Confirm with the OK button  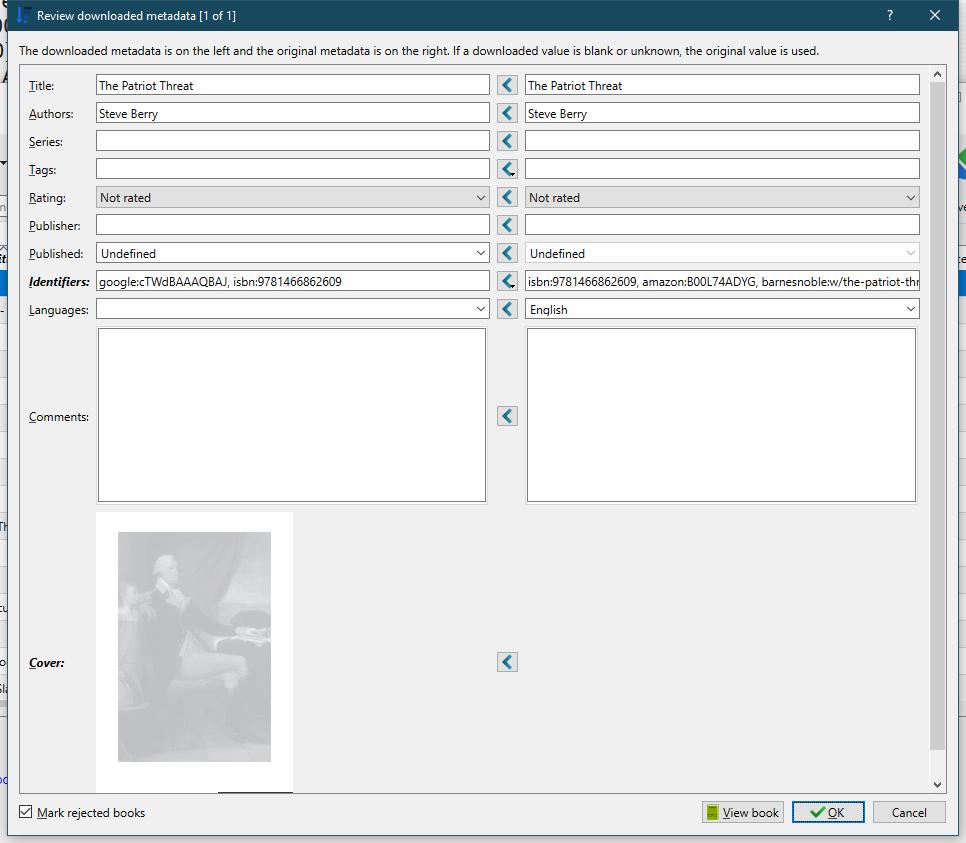point(828,812)
